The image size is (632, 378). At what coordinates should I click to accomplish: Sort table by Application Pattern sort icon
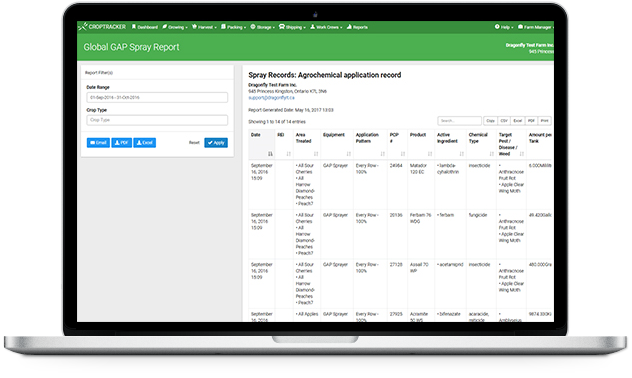pyautogui.click(x=383, y=154)
